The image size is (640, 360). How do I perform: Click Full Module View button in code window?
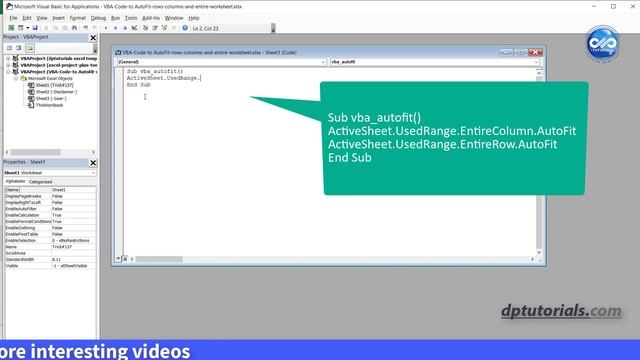coord(125,259)
